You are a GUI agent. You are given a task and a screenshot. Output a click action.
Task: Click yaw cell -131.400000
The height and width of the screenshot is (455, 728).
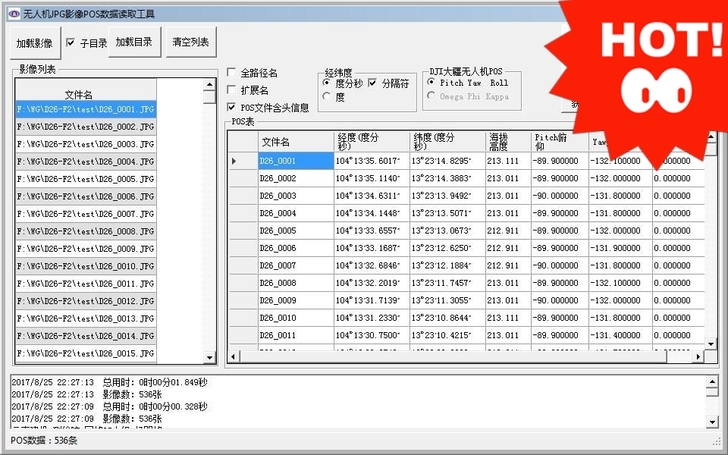[x=620, y=335]
